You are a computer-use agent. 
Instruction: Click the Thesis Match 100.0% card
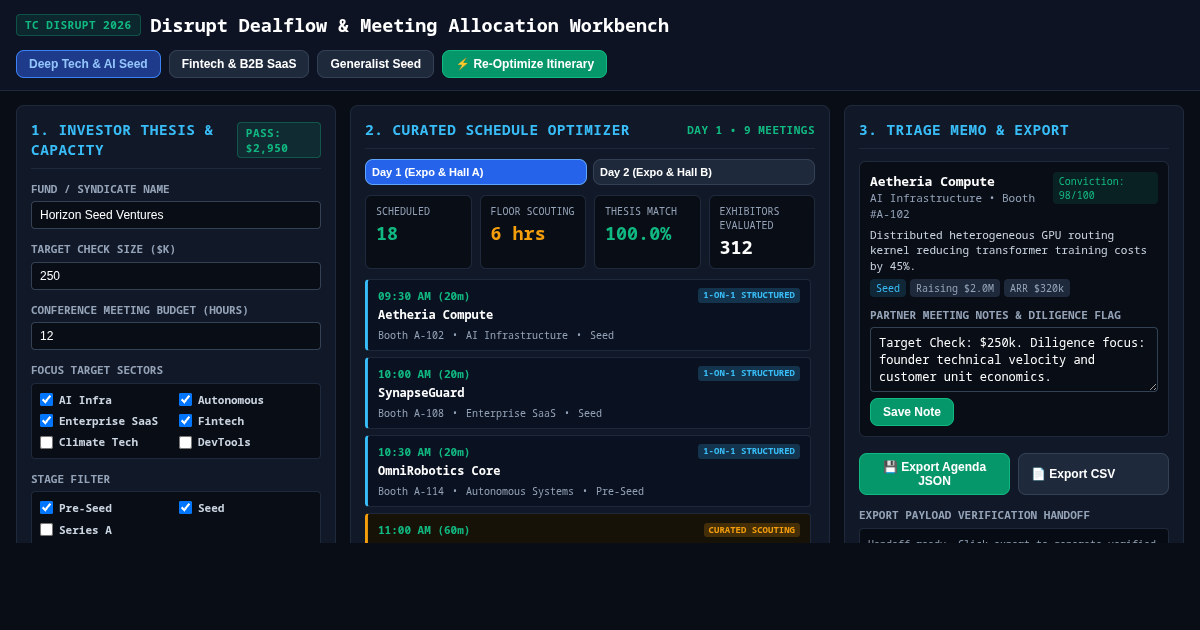coord(647,232)
